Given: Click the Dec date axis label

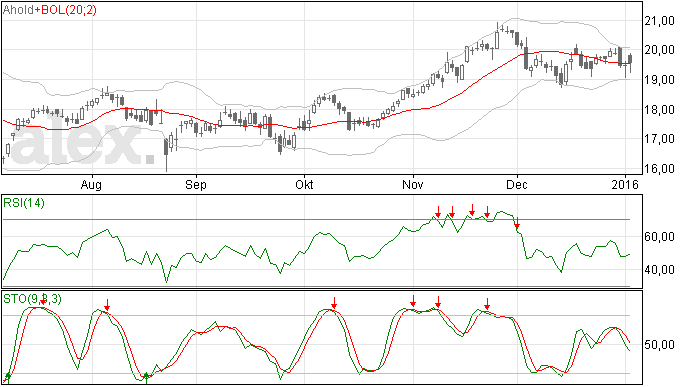Looking at the screenshot, I should pos(517,184).
